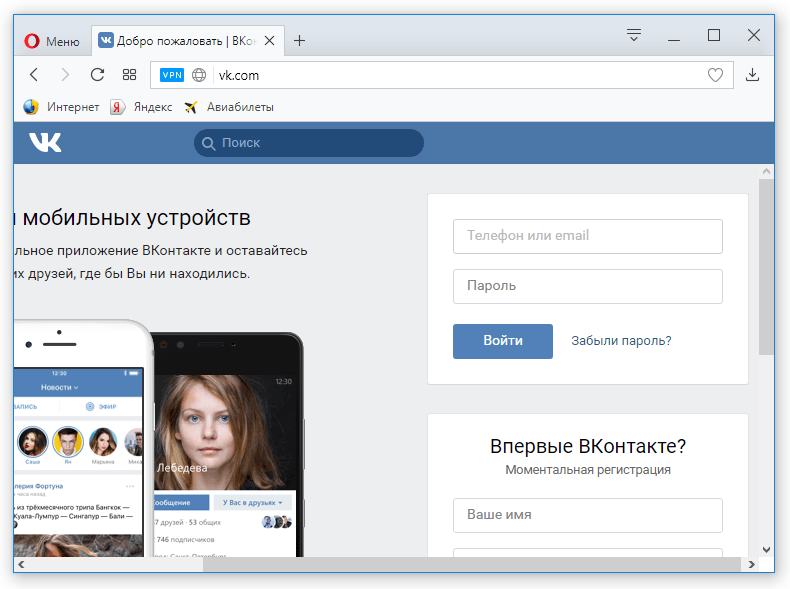Click horizontal scrollbar left arrow
The height and width of the screenshot is (589, 790).
[21, 564]
